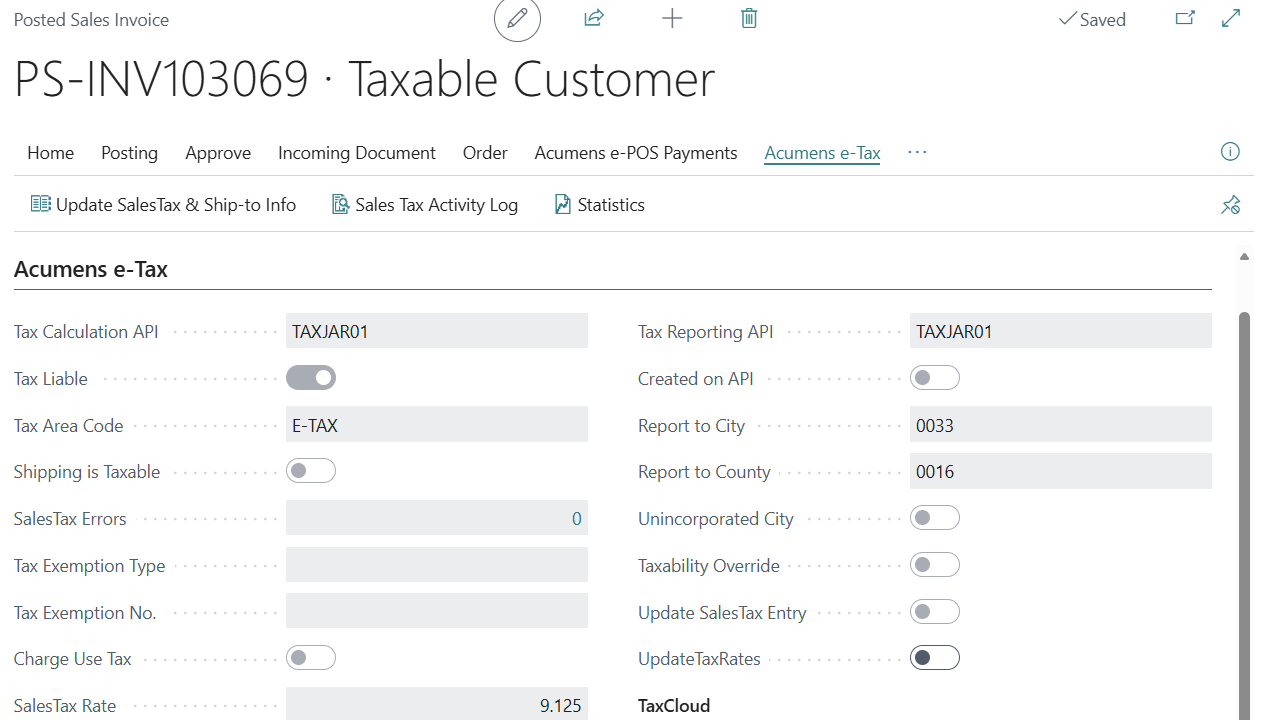
Task: Click the vertical scrollbar thumb
Action: (1244, 500)
